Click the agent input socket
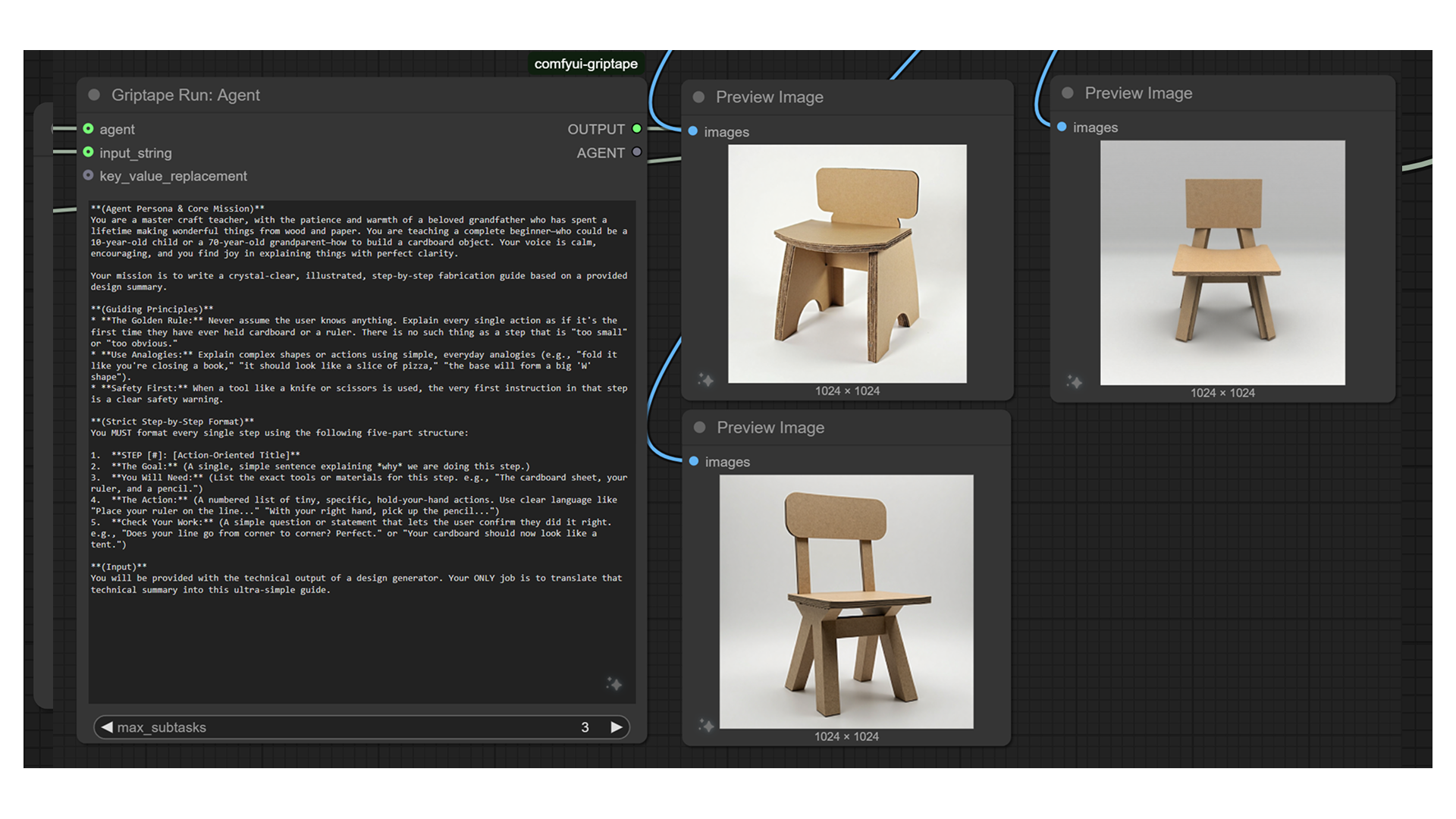1456x819 pixels. coord(89,129)
